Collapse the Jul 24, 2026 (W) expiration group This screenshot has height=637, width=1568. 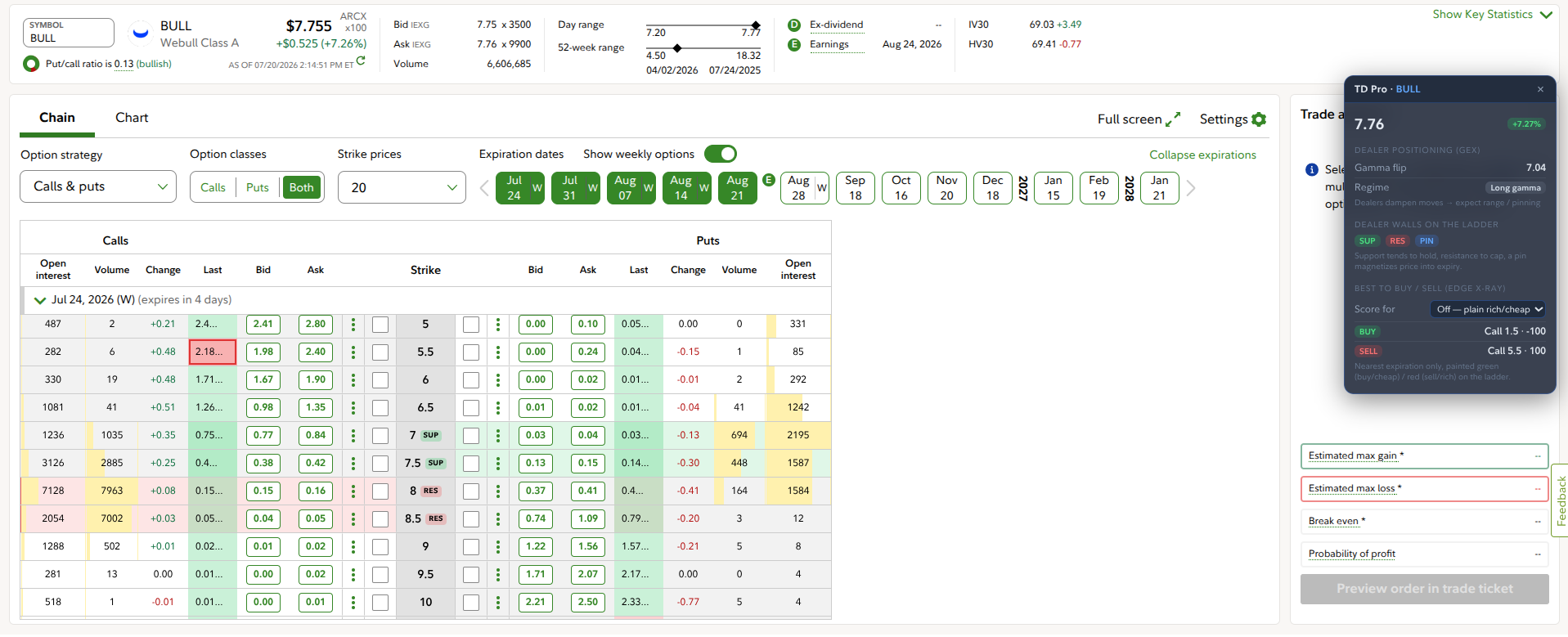point(39,300)
